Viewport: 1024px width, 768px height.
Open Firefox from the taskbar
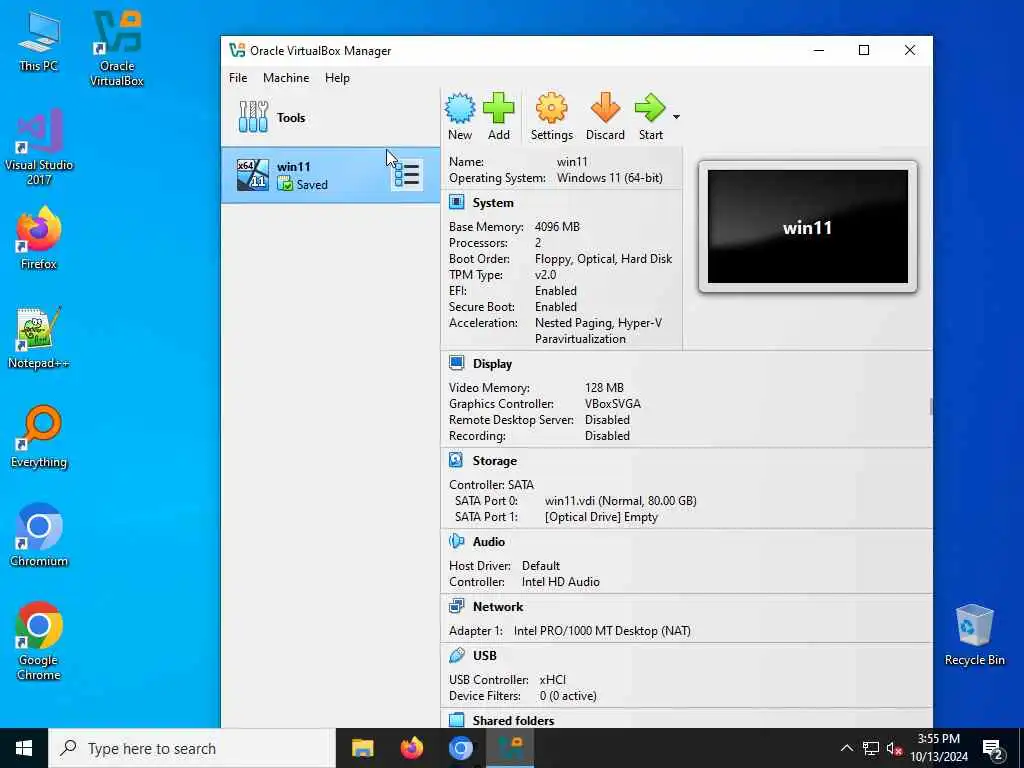tap(411, 748)
